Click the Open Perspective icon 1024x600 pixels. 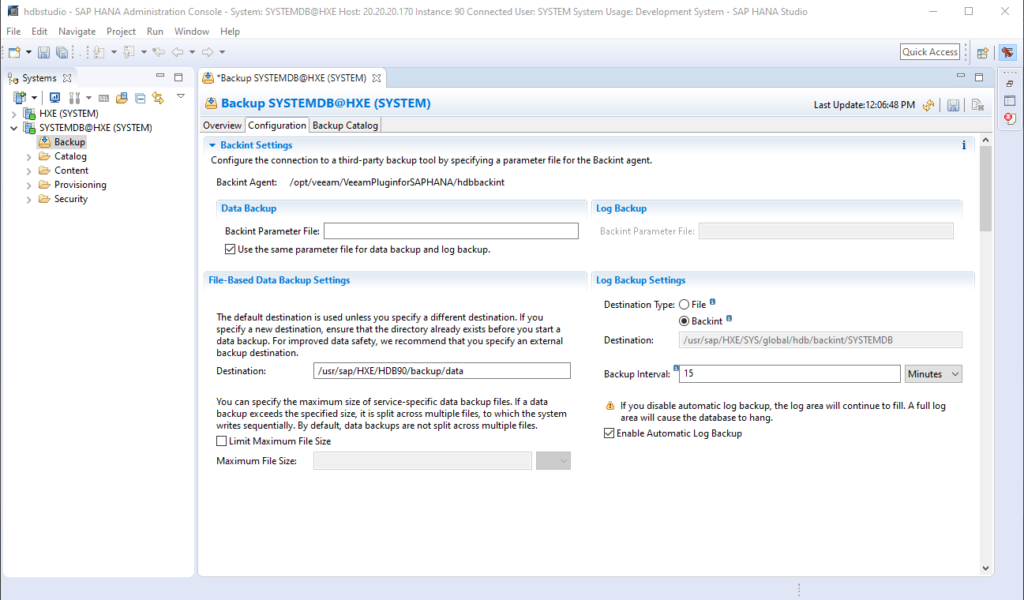pyautogui.click(x=982, y=52)
